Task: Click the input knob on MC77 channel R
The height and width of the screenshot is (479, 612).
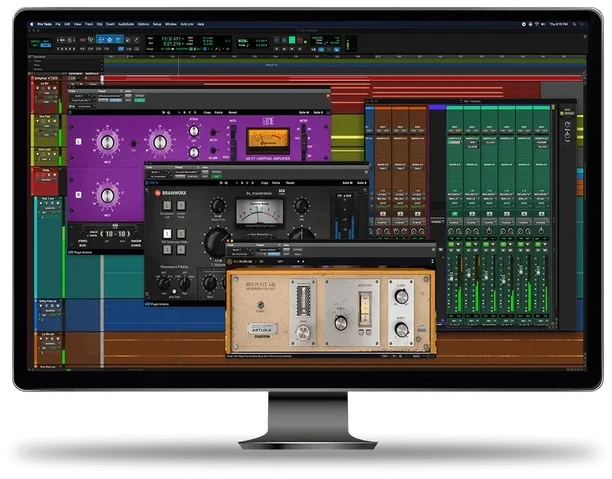Action: point(107,195)
